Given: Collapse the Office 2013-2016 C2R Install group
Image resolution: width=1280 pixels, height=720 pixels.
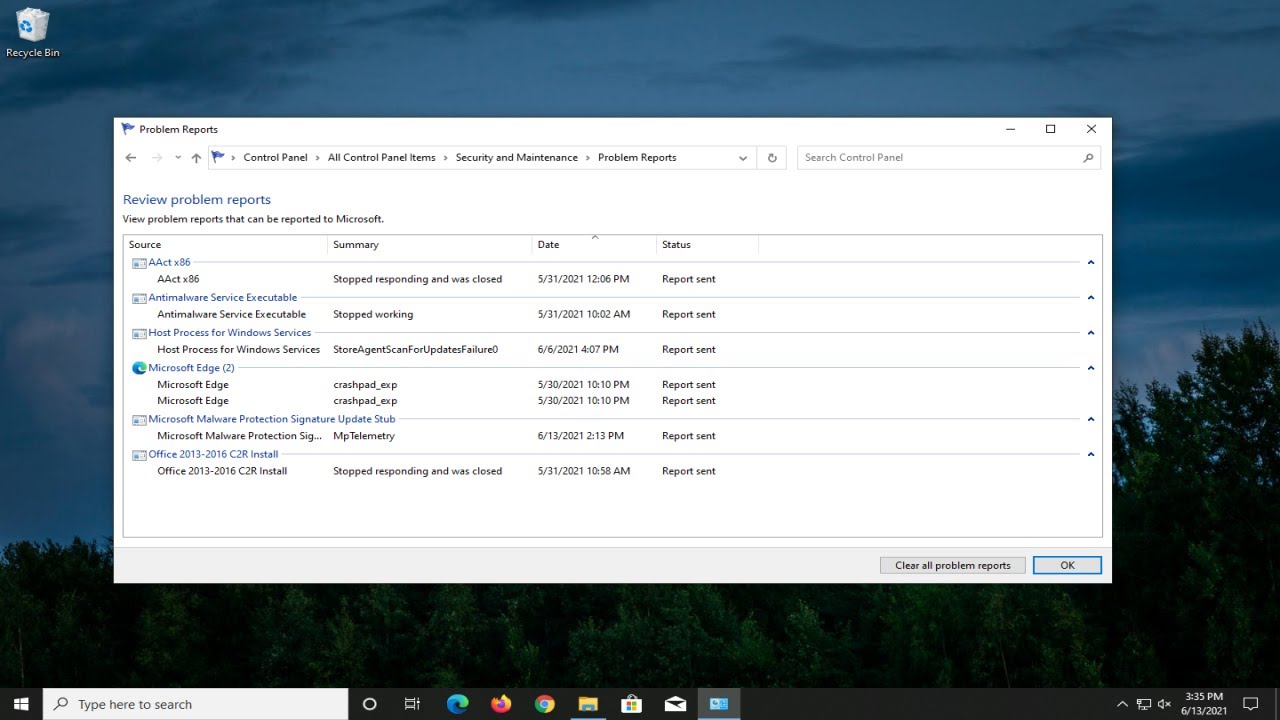Looking at the screenshot, I should coord(1091,455).
